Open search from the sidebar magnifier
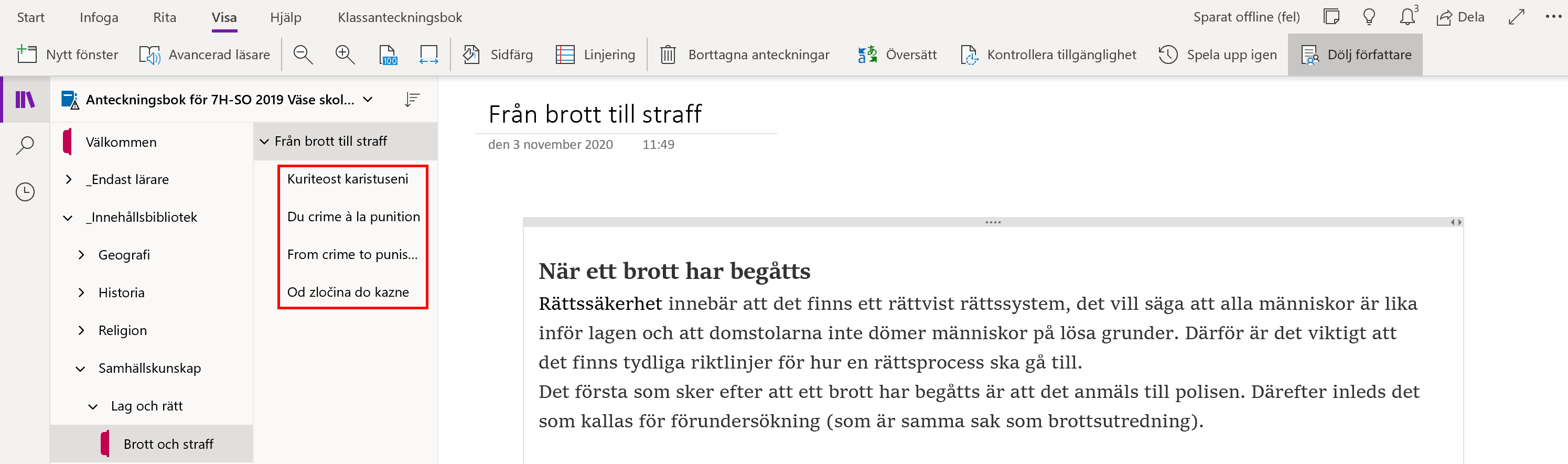Viewport: 1568px width, 464px height. point(25,146)
